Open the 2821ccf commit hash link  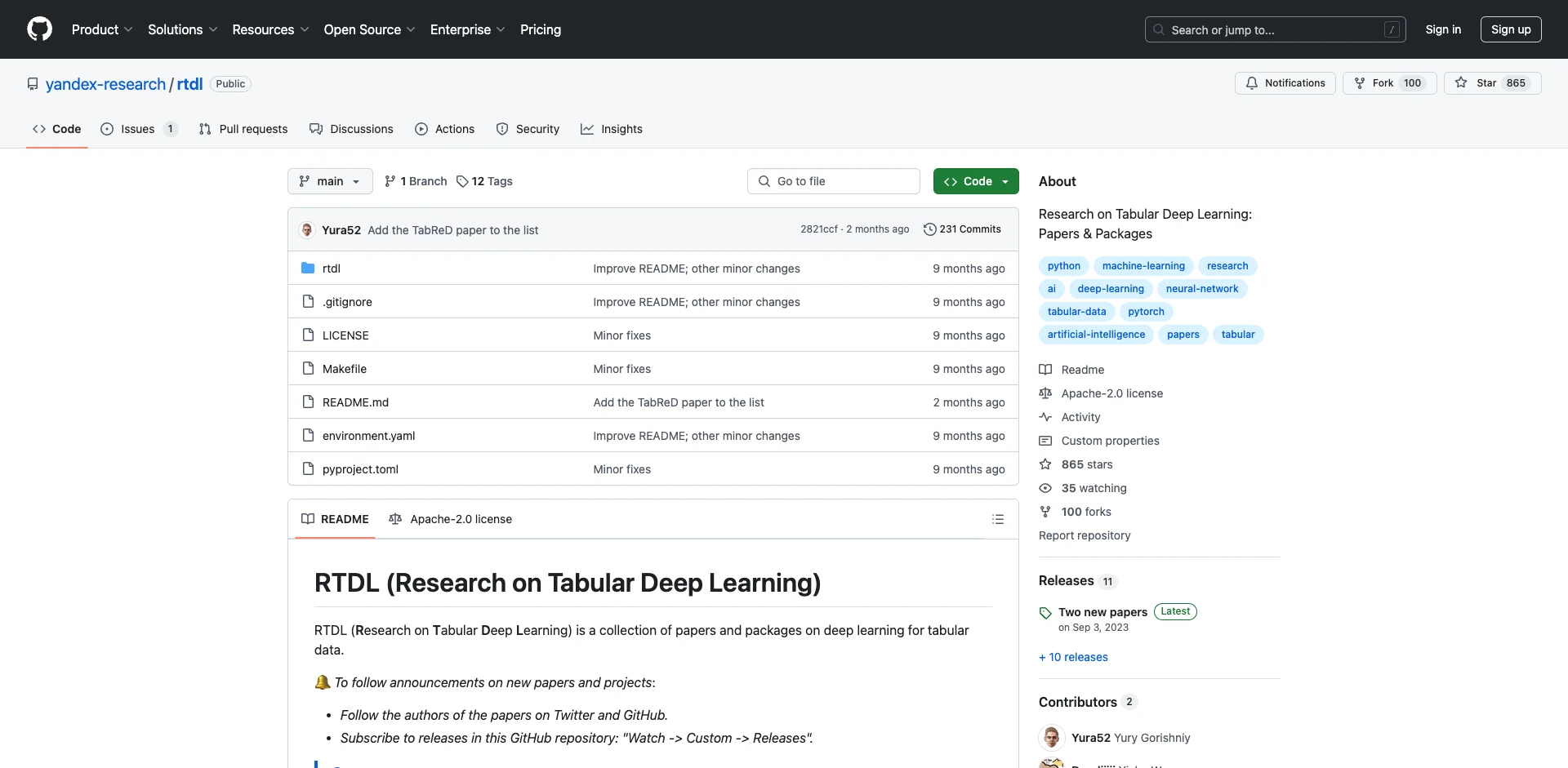pos(819,229)
